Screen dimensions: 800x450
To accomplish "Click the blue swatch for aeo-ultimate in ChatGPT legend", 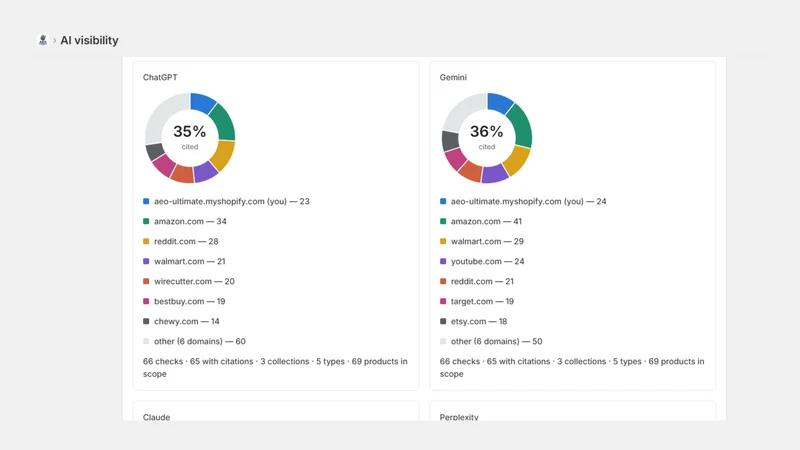I will [146, 202].
